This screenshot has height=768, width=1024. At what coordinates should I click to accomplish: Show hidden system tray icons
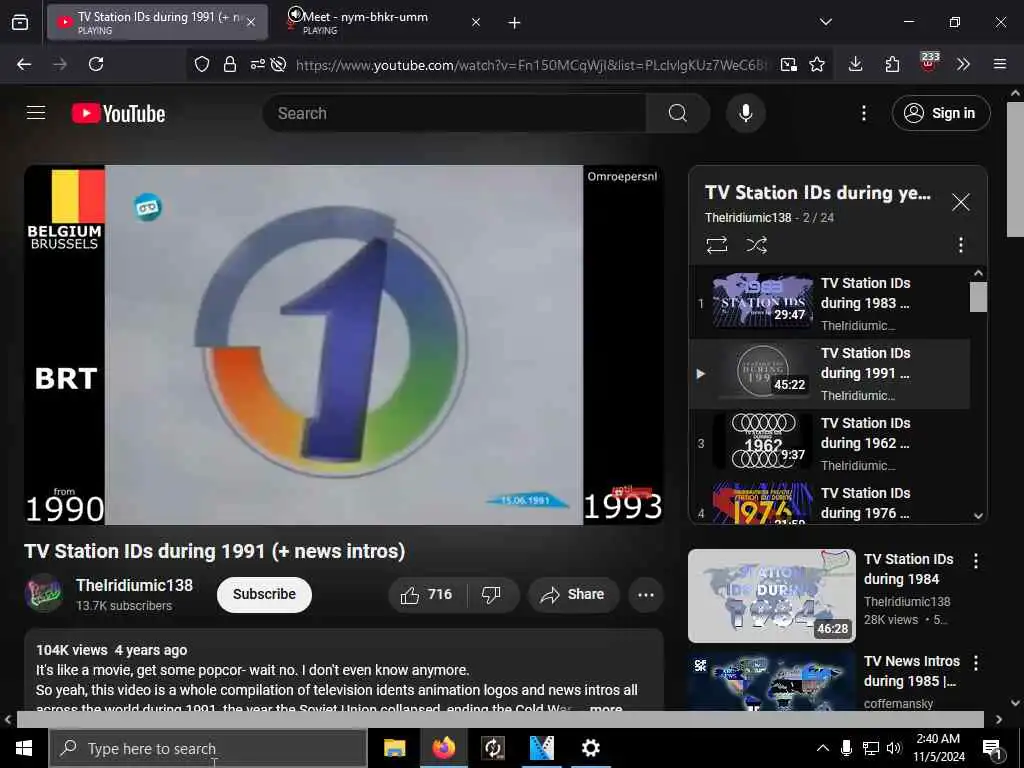(x=823, y=748)
